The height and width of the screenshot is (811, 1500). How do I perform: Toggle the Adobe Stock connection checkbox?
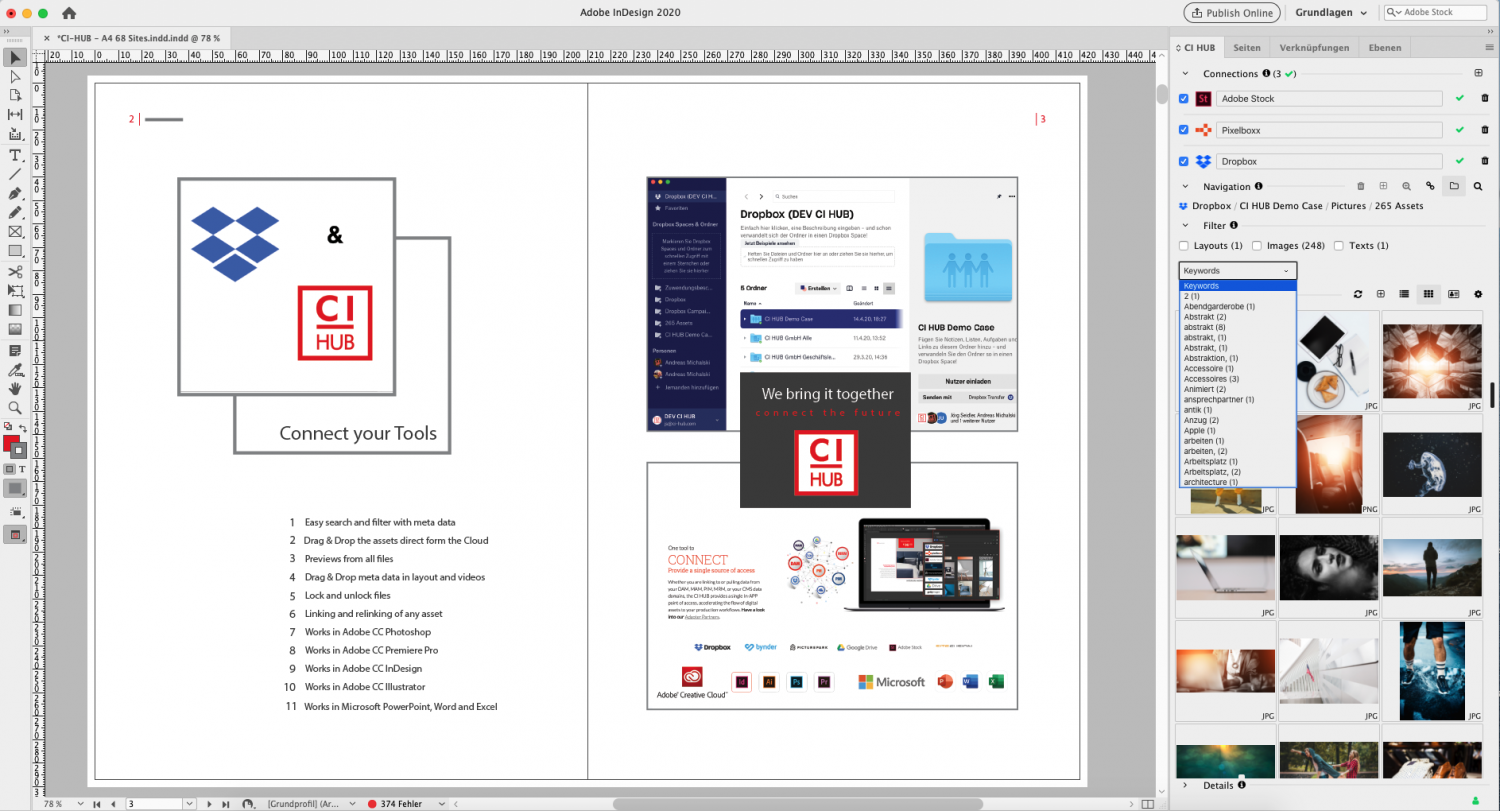click(x=1184, y=99)
